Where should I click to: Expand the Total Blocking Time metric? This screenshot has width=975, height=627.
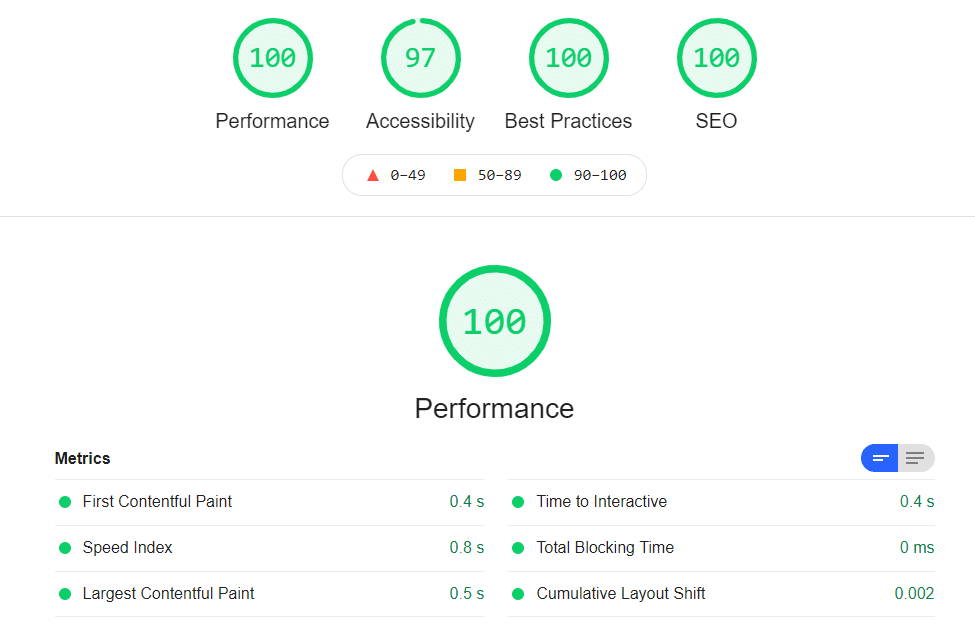click(721, 548)
